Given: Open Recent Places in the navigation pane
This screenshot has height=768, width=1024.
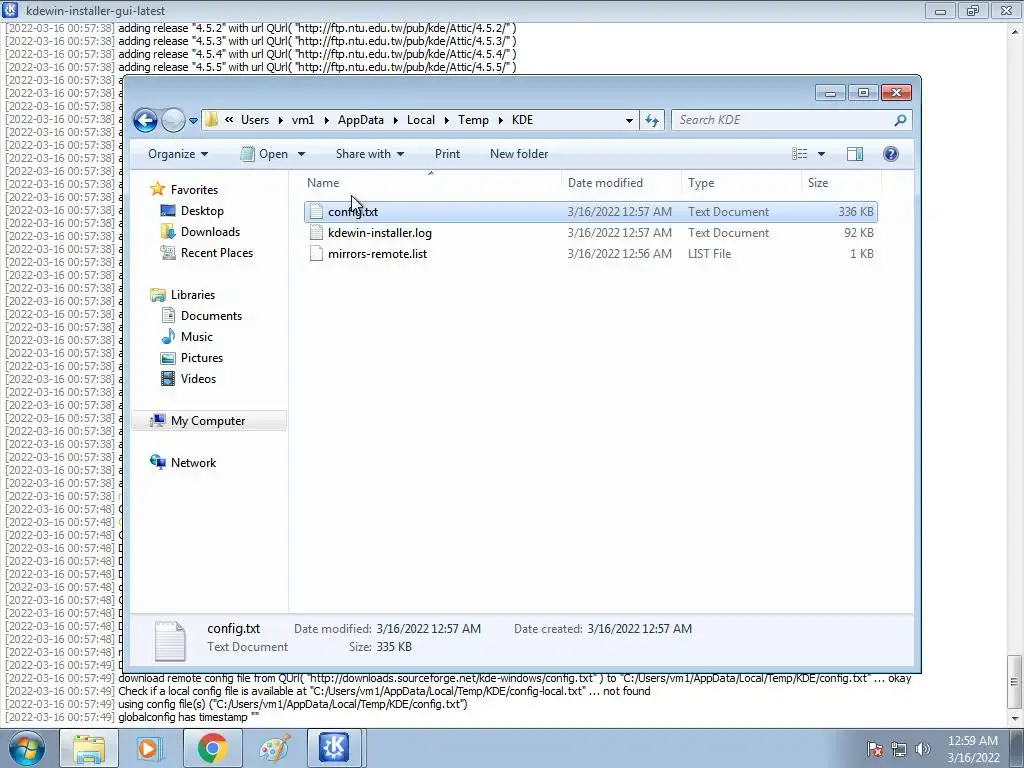Looking at the screenshot, I should coord(217,253).
